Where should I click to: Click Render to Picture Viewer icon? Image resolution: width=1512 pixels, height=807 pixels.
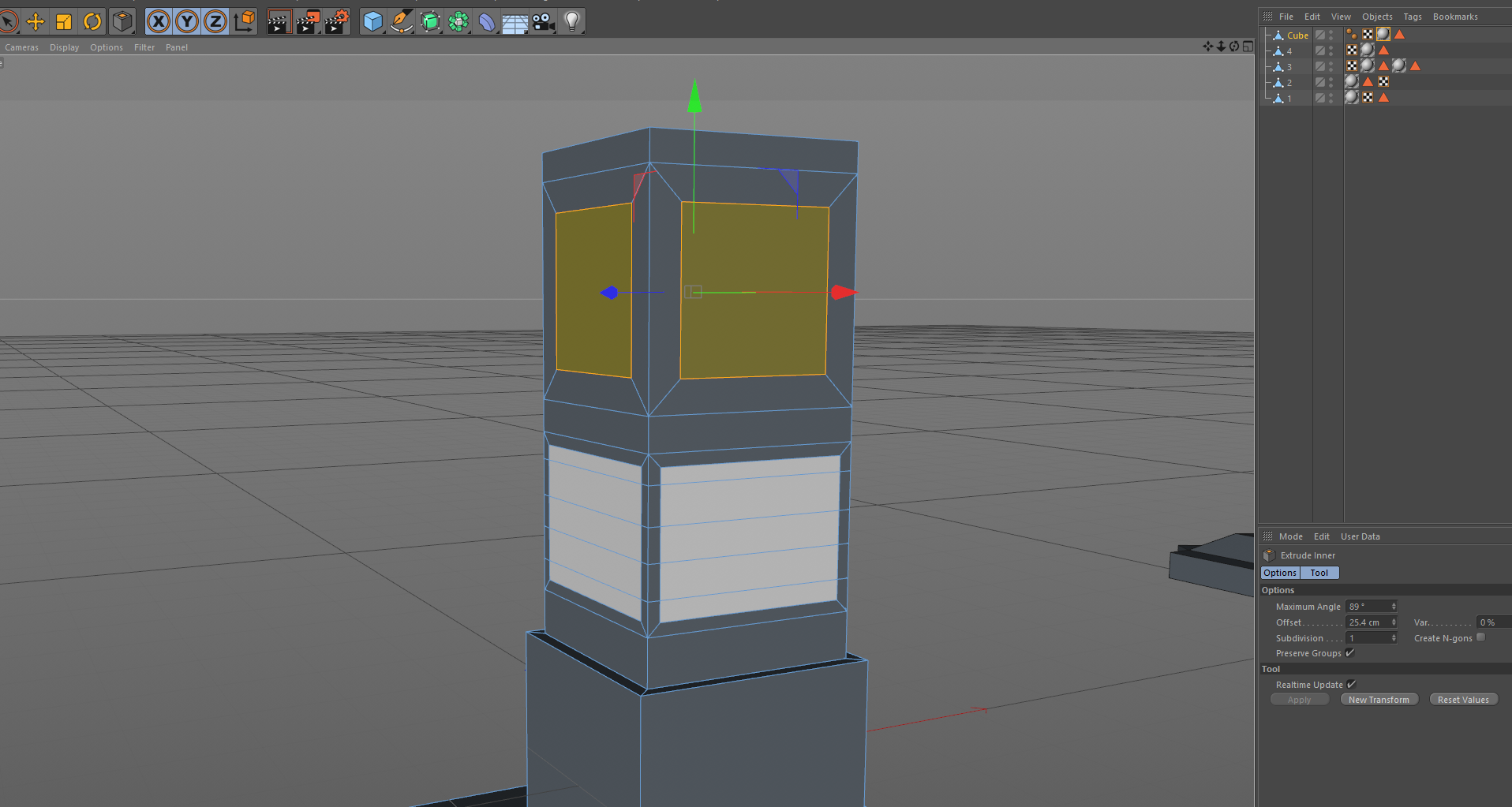click(x=308, y=21)
